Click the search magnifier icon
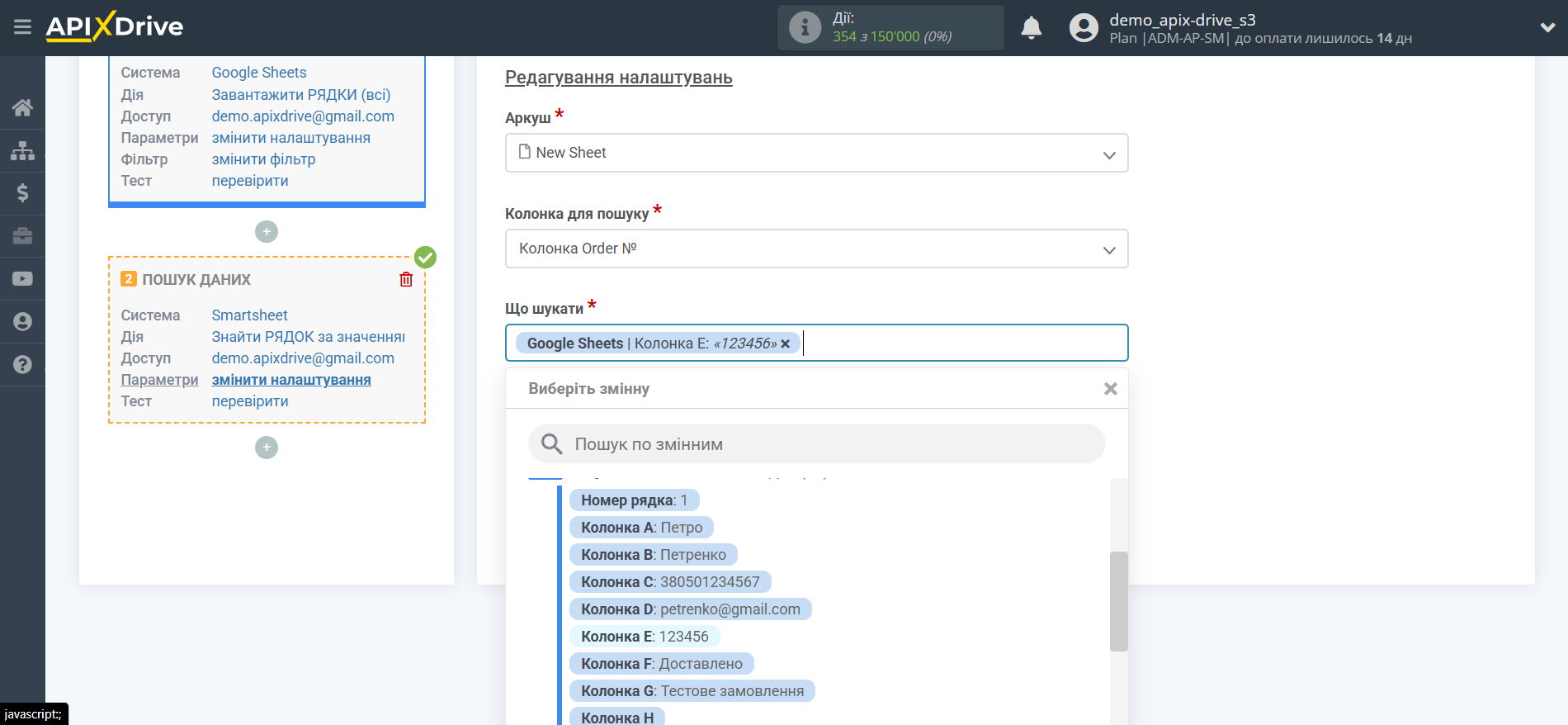Screen dimensions: 1568x725 (551, 444)
